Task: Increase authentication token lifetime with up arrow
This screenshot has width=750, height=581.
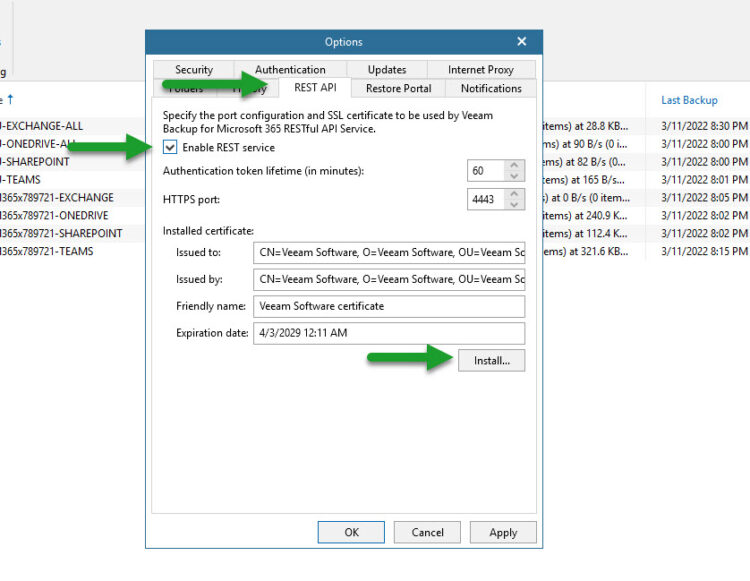Action: pyautogui.click(x=514, y=165)
